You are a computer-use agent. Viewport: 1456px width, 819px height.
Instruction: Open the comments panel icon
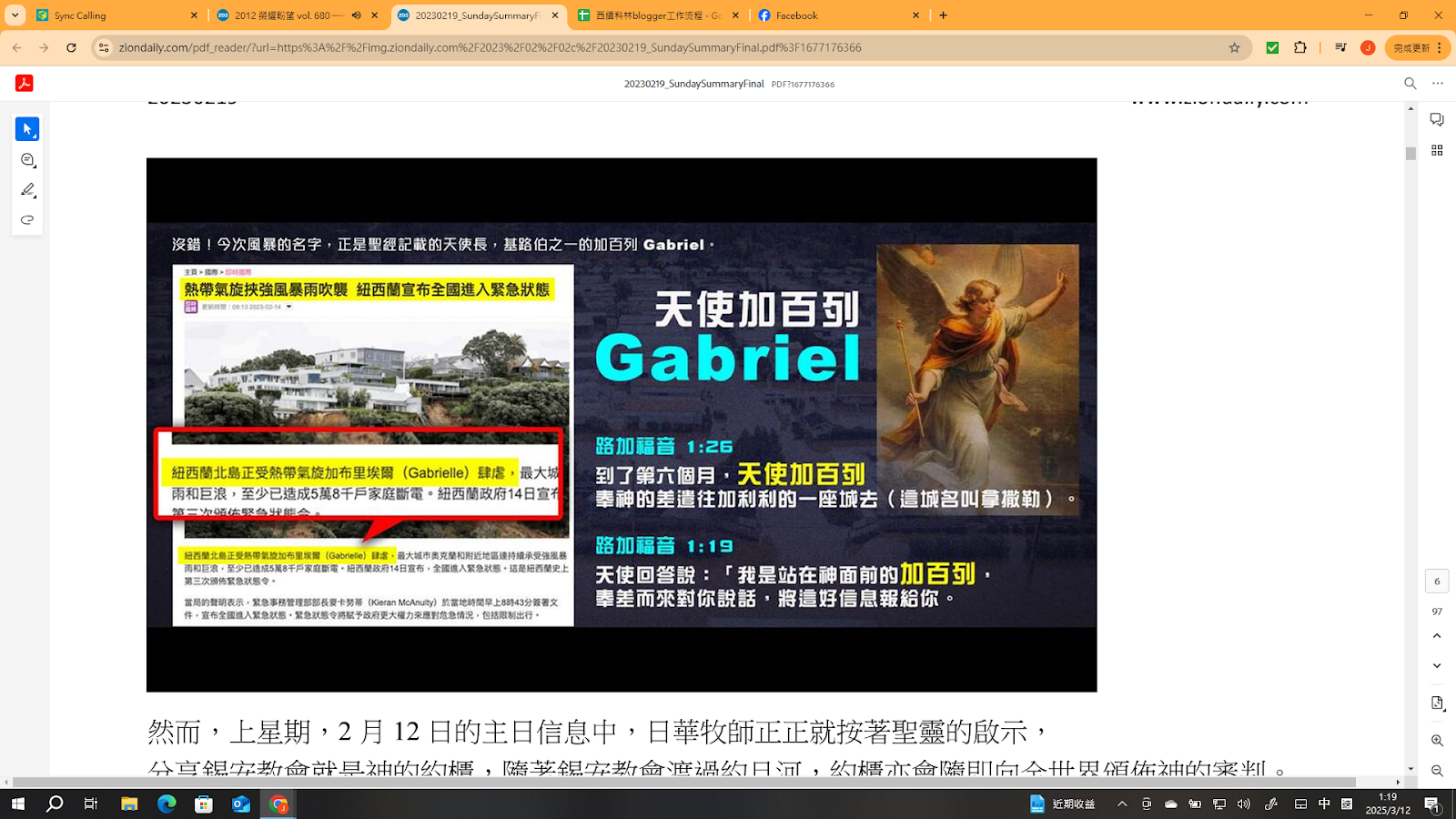click(x=1437, y=120)
